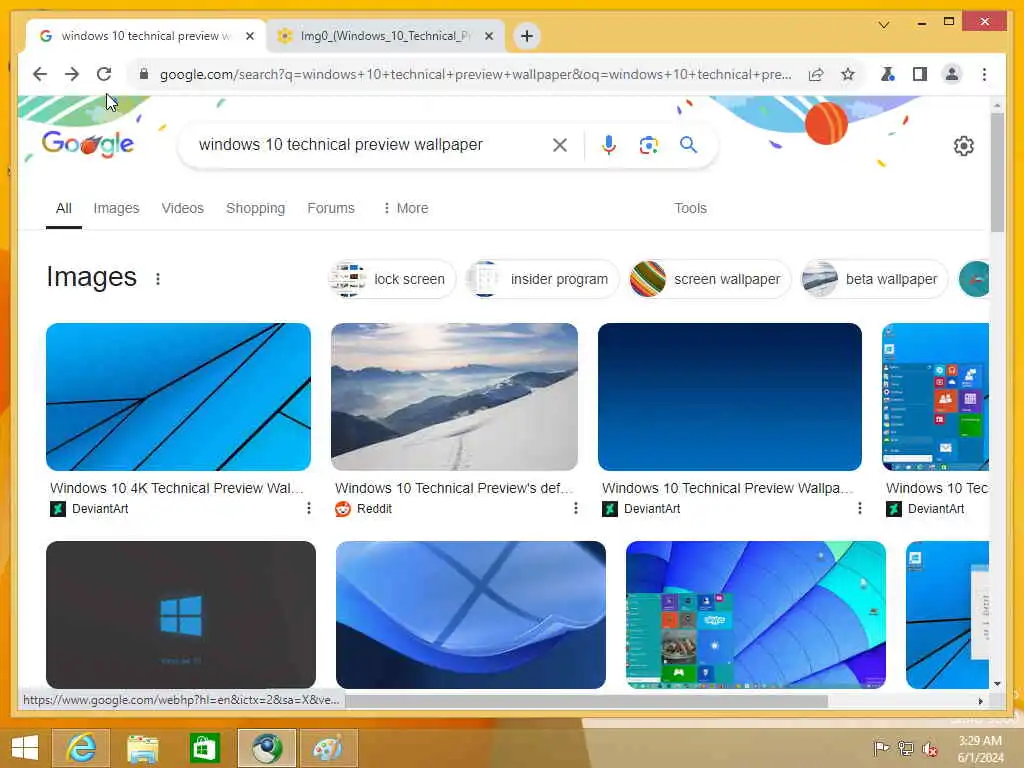Open the start menu tent wallpaper thumbnail
1024x768 pixels.
(x=756, y=615)
